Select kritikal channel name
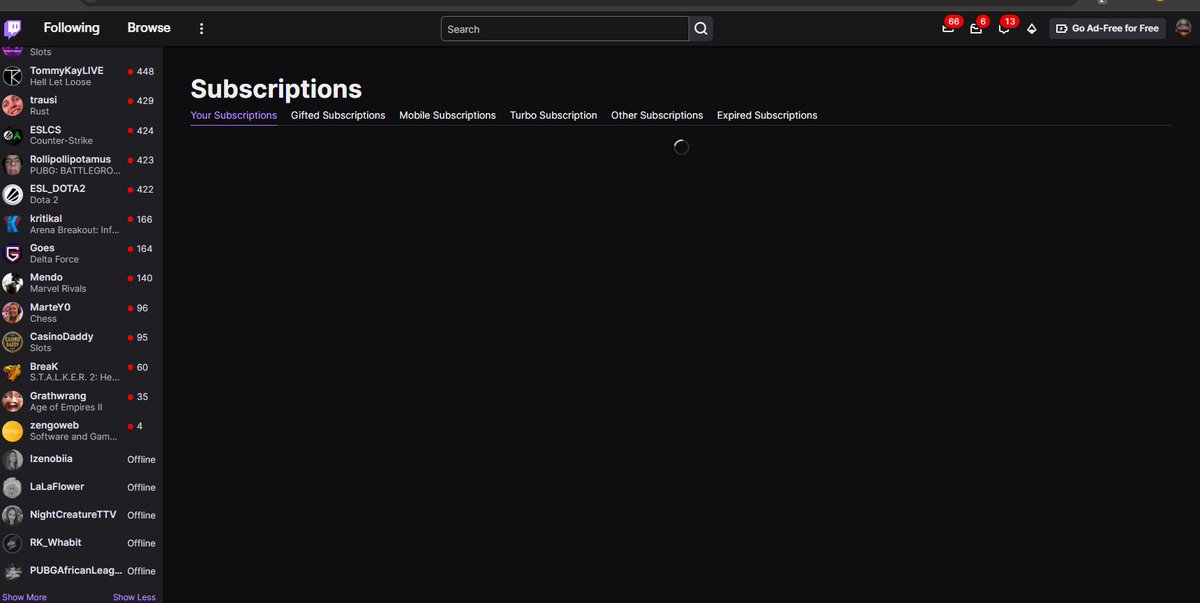Image resolution: width=1200 pixels, height=603 pixels. pyautogui.click(x=46, y=218)
